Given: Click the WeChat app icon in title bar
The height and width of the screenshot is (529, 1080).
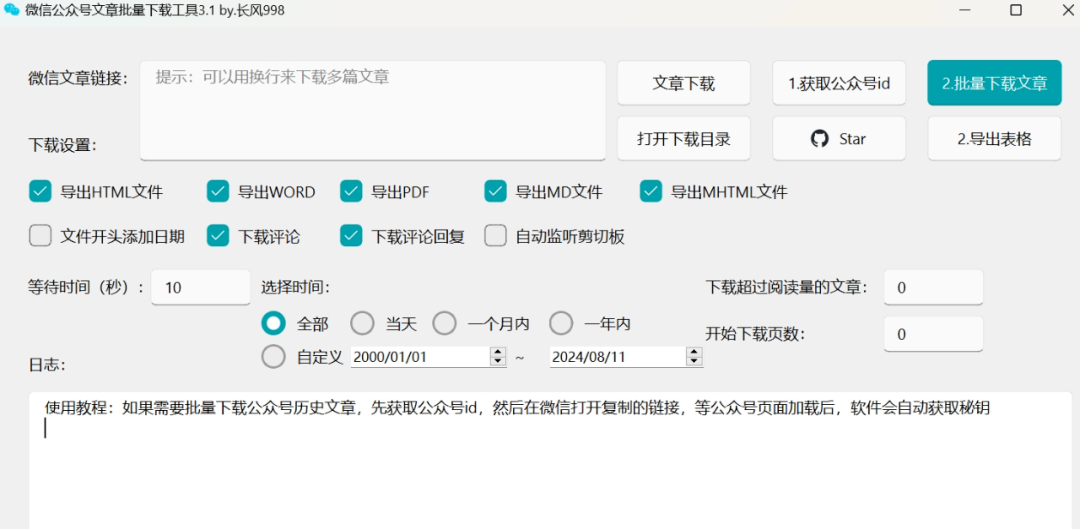Looking at the screenshot, I should (12, 10).
